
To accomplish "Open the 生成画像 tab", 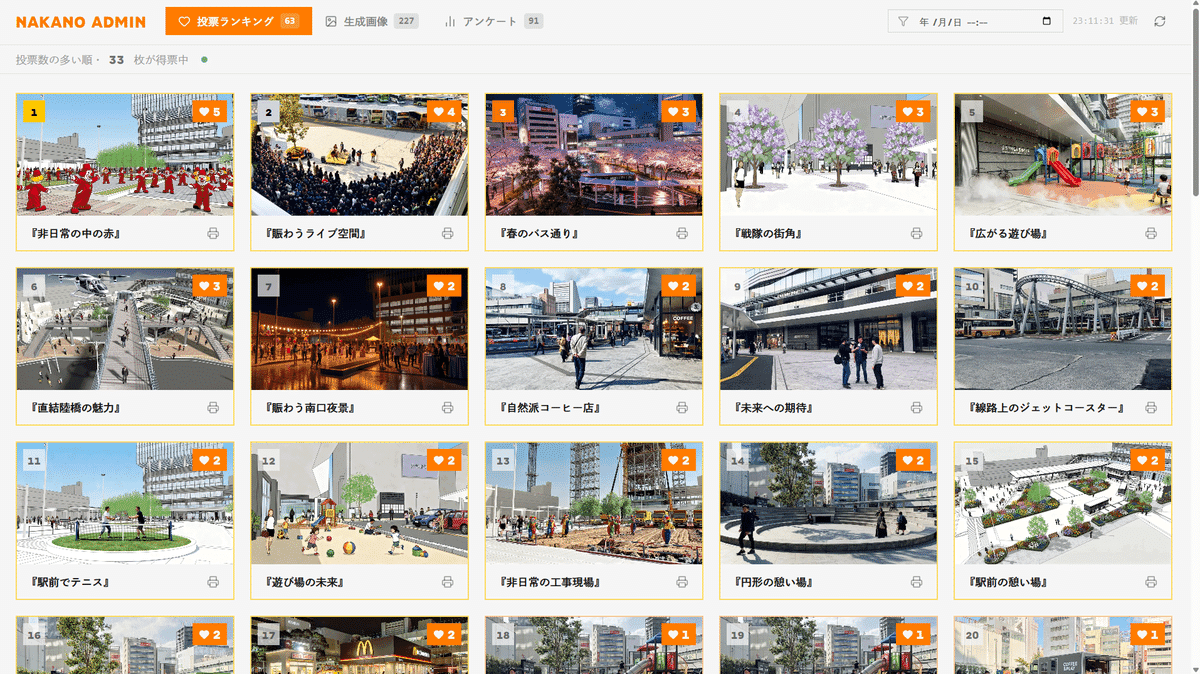I will click(x=371, y=21).
